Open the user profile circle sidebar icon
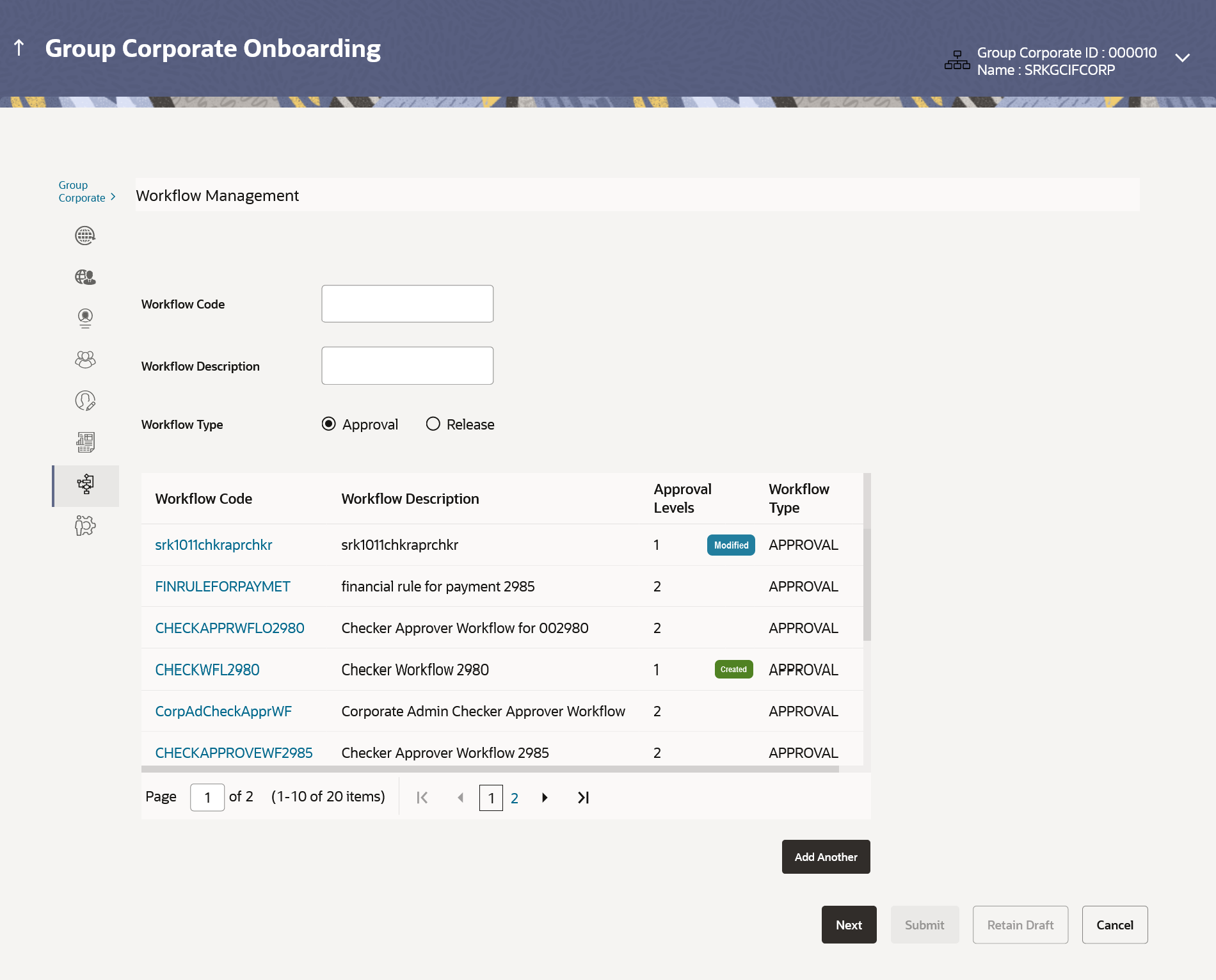Image resolution: width=1216 pixels, height=980 pixels. tap(85, 318)
